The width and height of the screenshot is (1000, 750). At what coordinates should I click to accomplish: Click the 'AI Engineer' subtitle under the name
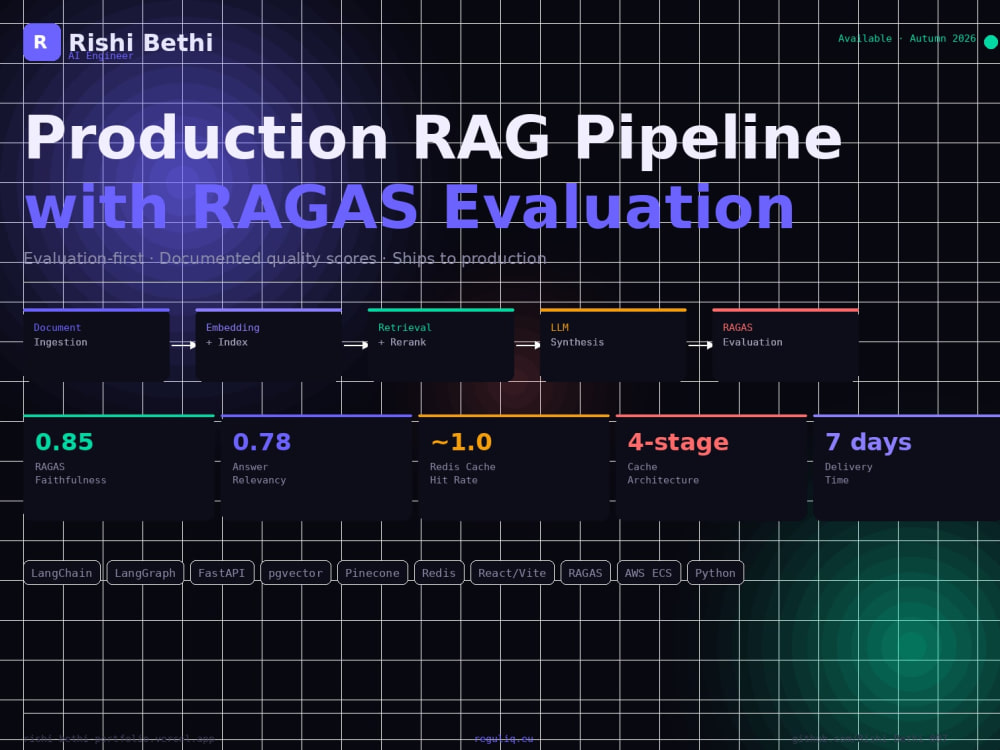[x=101, y=56]
